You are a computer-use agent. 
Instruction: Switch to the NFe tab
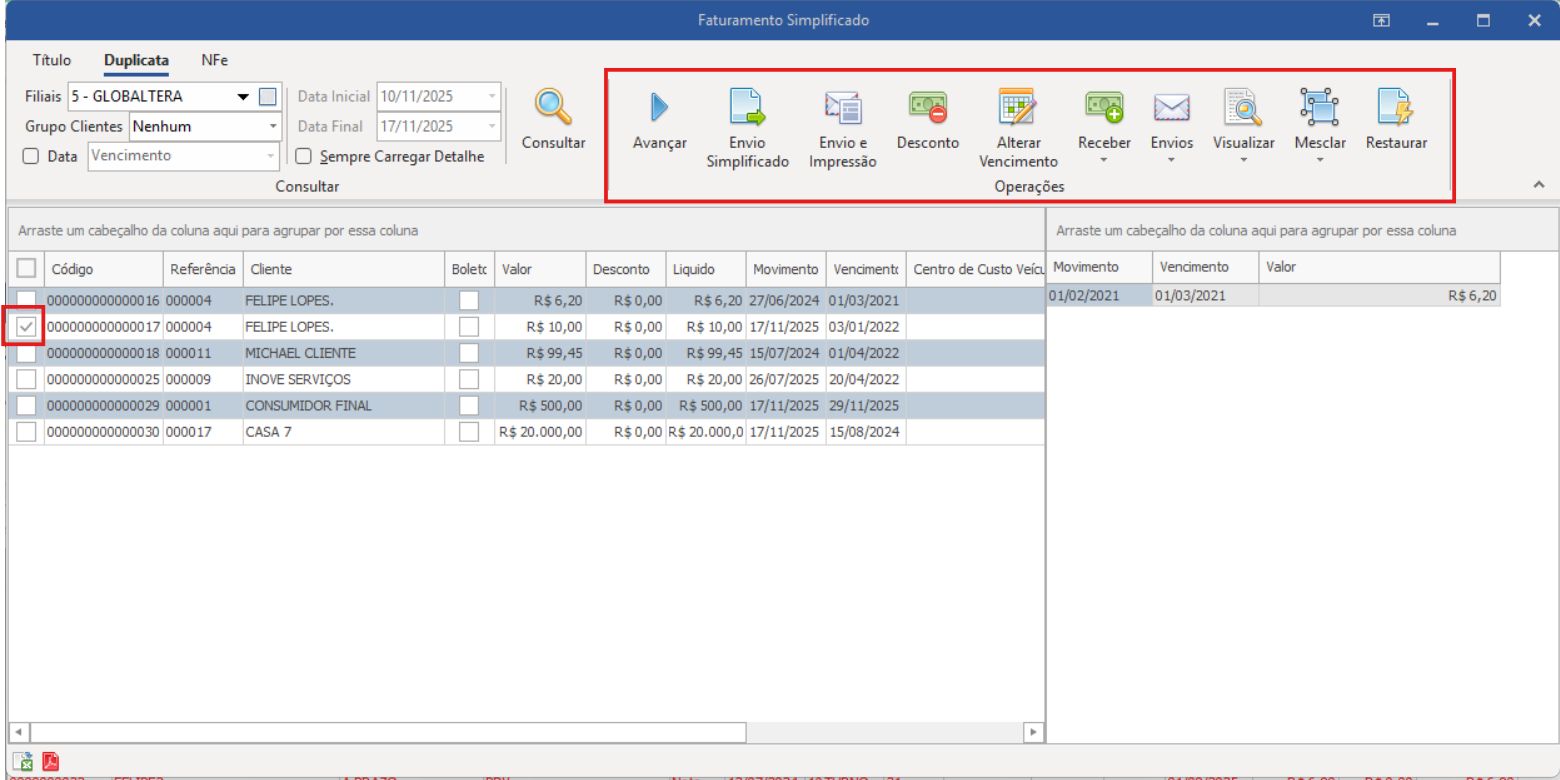[x=214, y=60]
